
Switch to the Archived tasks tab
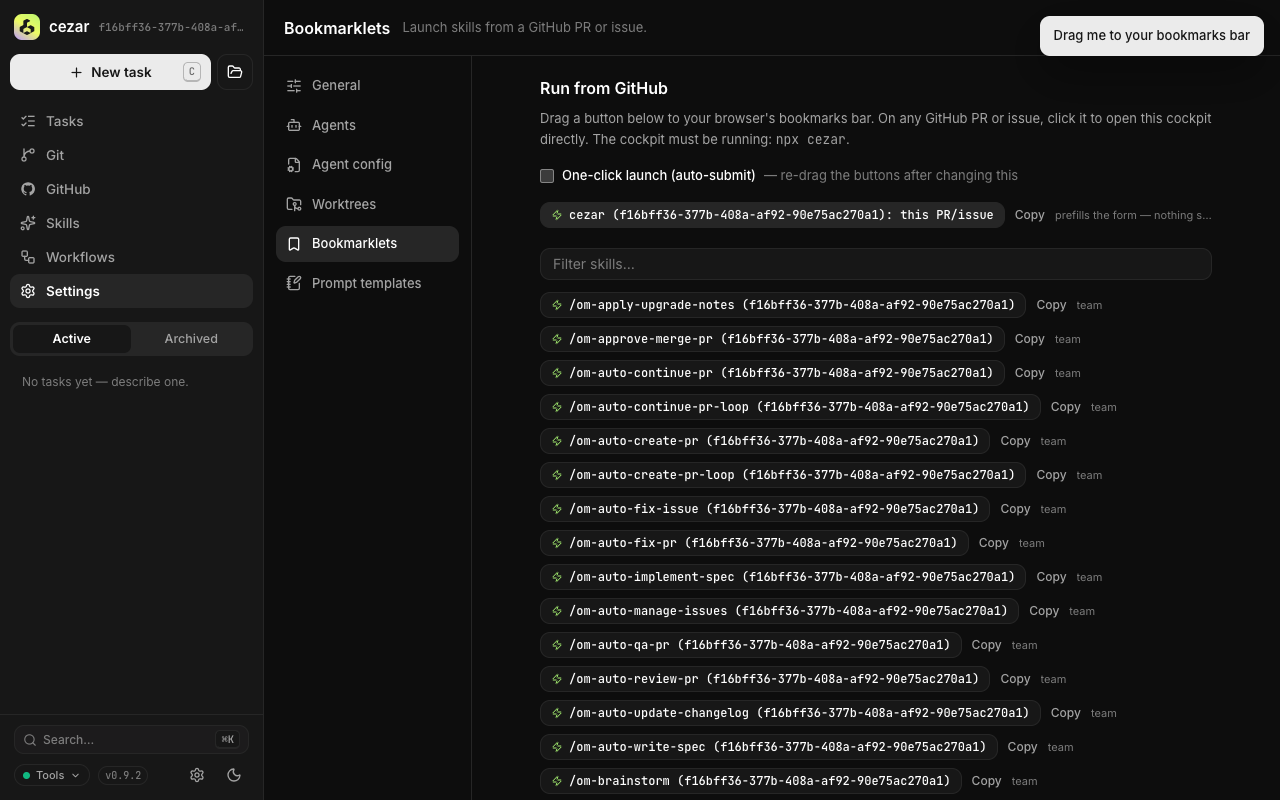pos(191,339)
